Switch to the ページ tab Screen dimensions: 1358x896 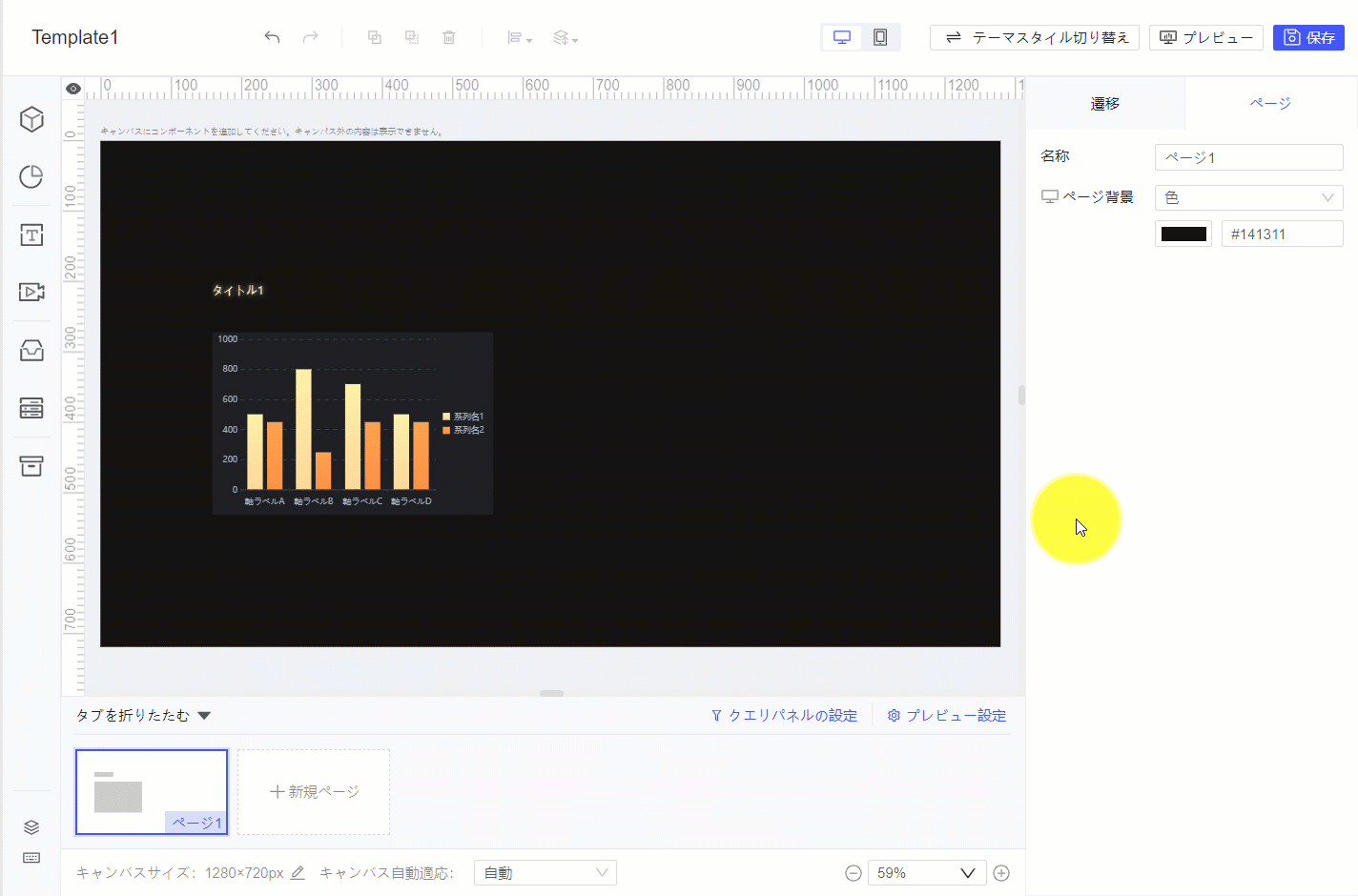(x=1270, y=103)
